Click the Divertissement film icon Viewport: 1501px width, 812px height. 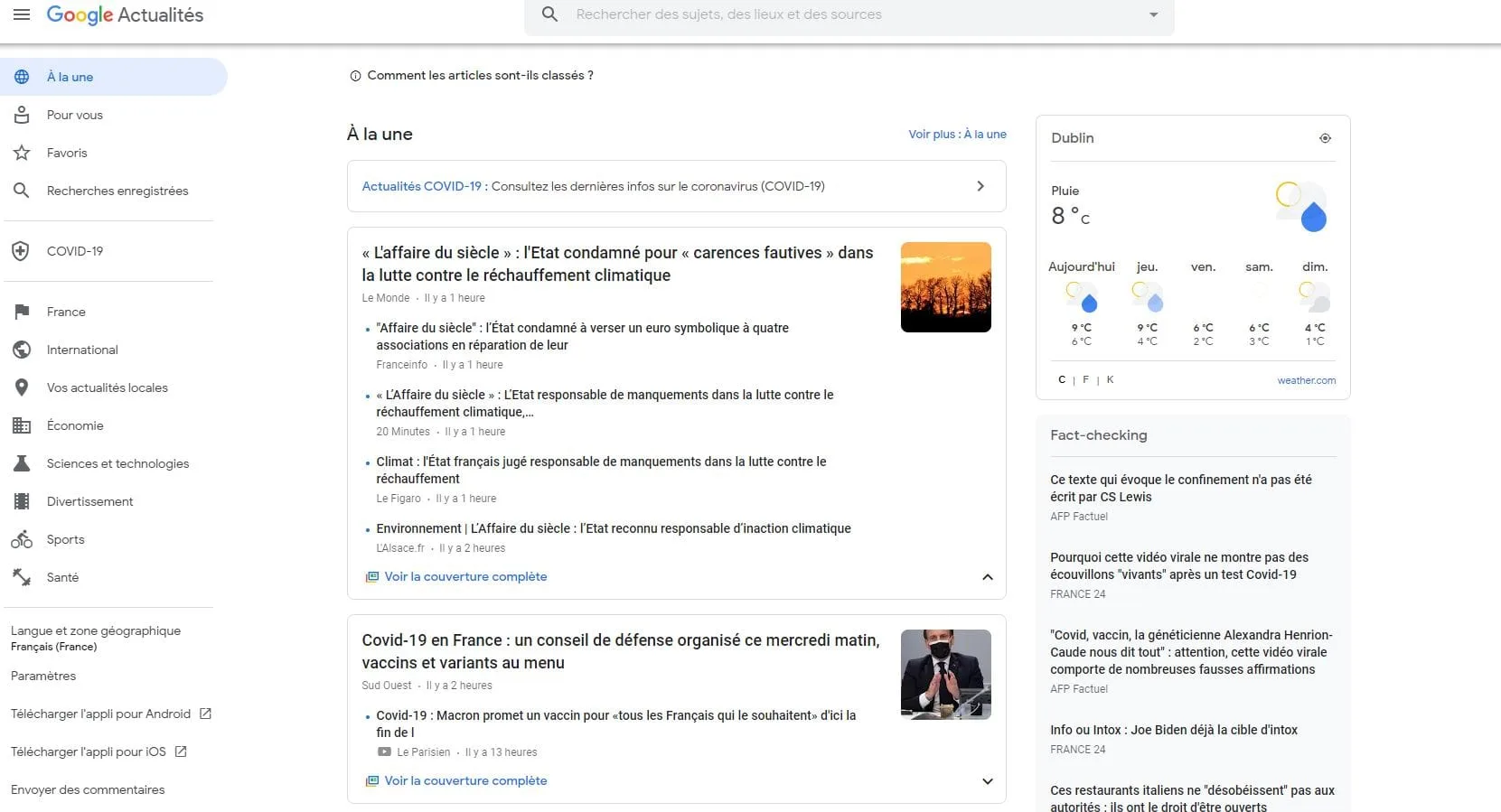[x=22, y=501]
